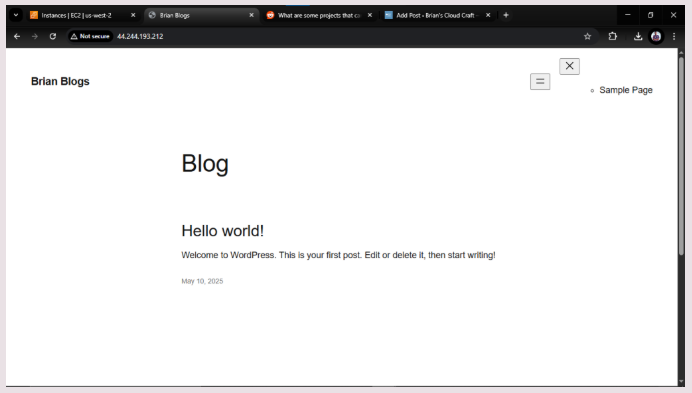Open the browser downloads icon

pyautogui.click(x=638, y=36)
